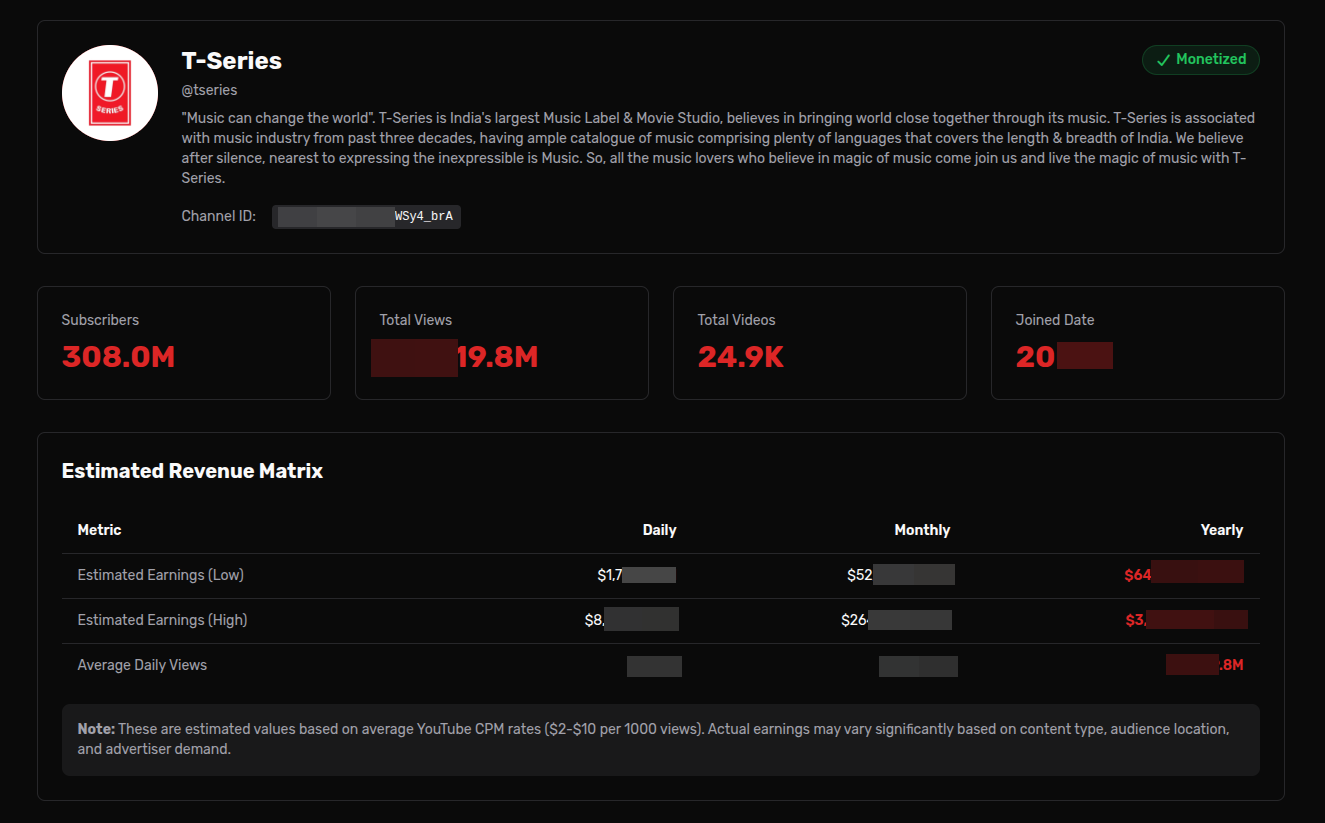The width and height of the screenshot is (1325, 823).
Task: Click the T-Series channel logo
Action: click(110, 93)
